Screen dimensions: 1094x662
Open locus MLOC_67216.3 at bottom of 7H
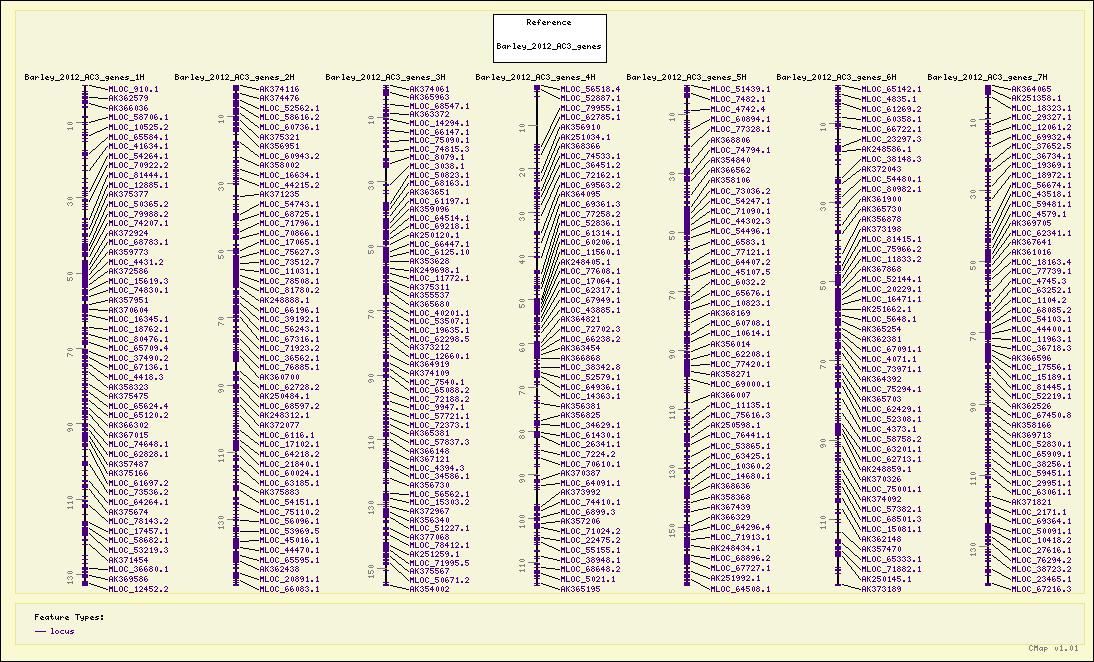(x=1041, y=590)
